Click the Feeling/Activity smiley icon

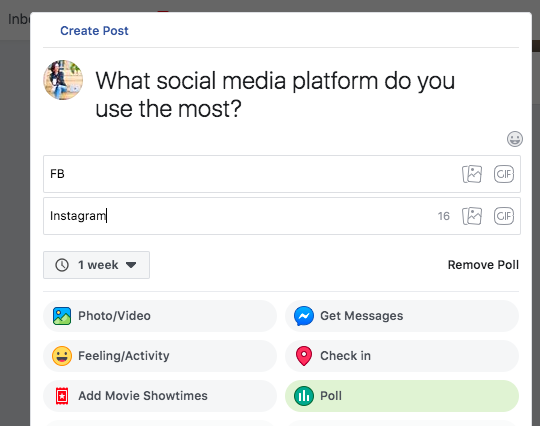[x=62, y=356]
